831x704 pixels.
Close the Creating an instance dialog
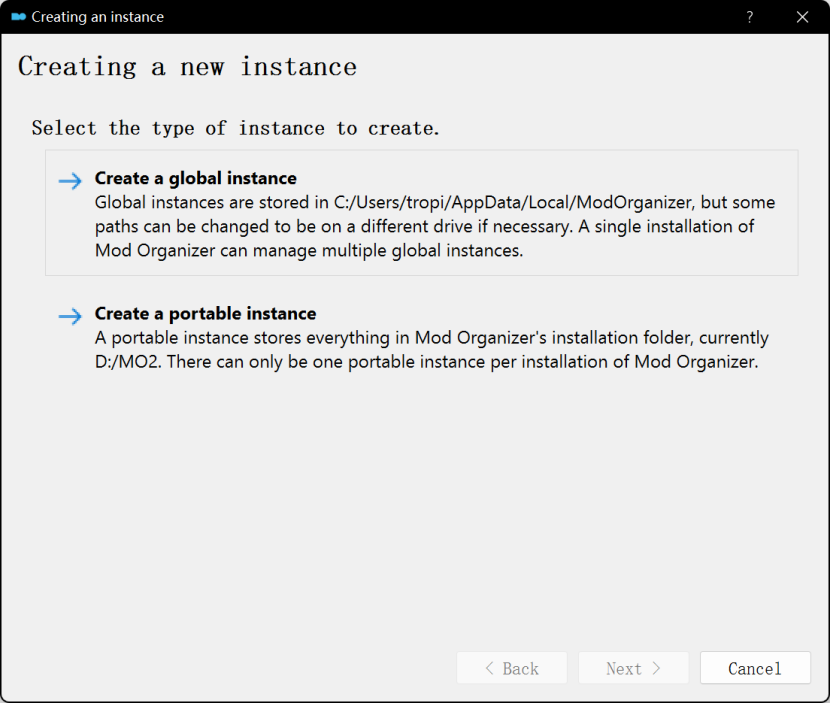802,17
